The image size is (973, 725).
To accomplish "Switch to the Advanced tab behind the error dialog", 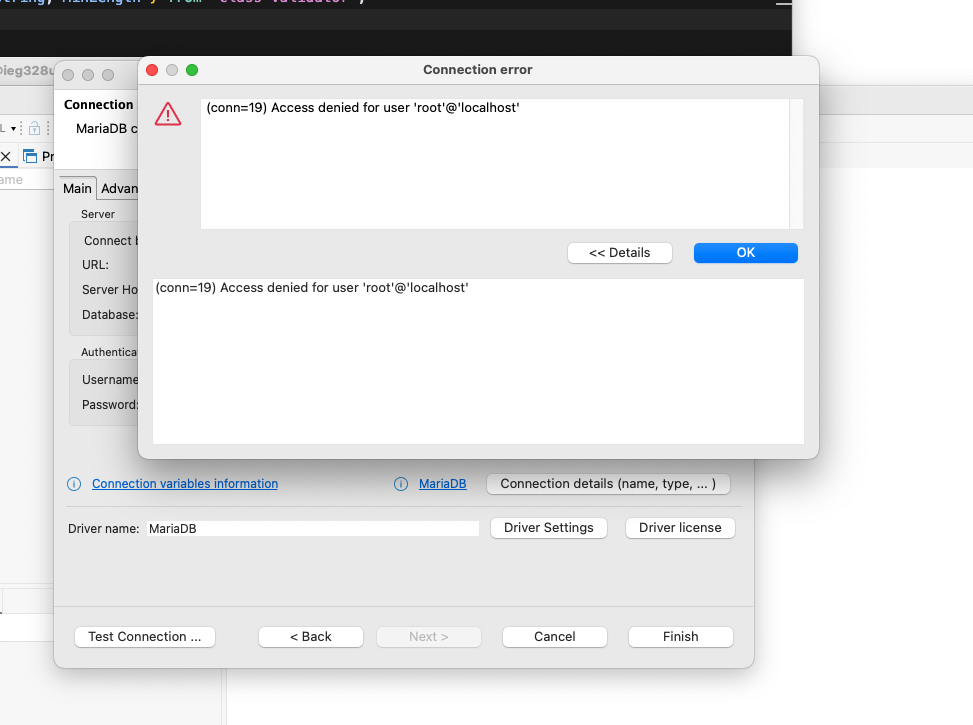I will coord(119,189).
